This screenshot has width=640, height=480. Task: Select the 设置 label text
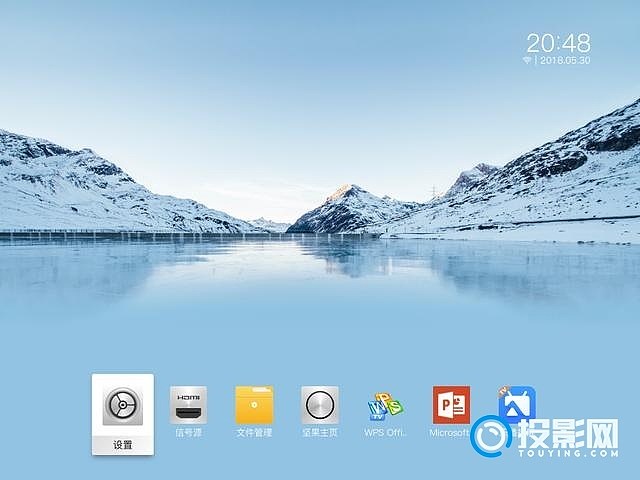[122, 444]
